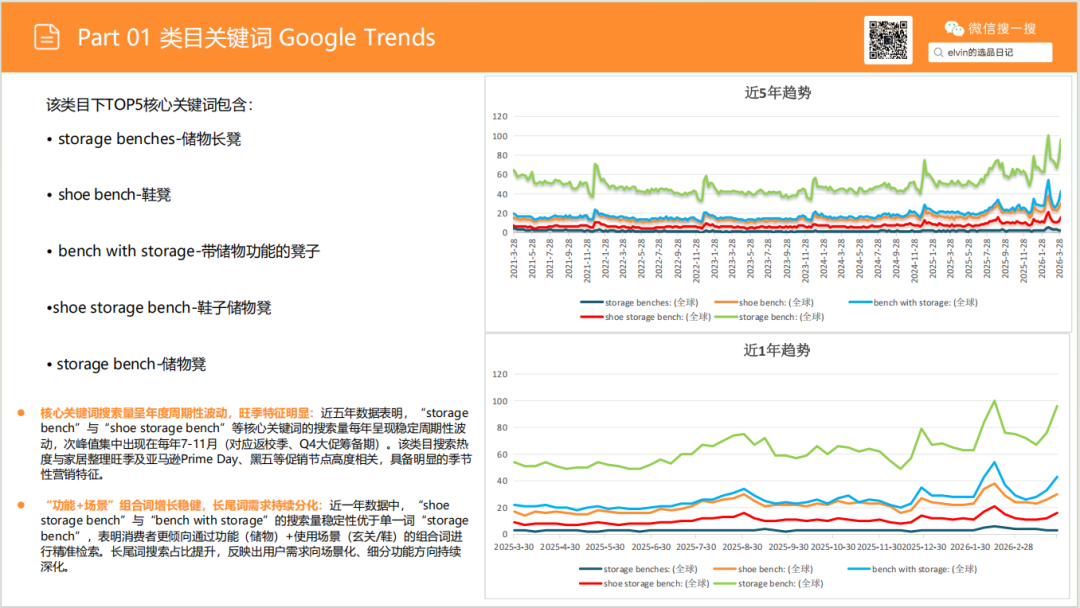Click the orange heading 核心关键词搜索量呈年度周期性波动
The width and height of the screenshot is (1080, 608).
click(x=176, y=412)
